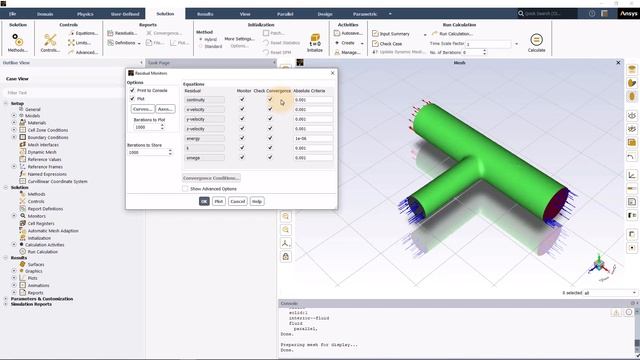Viewport: 640px width, 360px height.
Task: Click Plot button in Residual Monitors
Action: (x=219, y=201)
